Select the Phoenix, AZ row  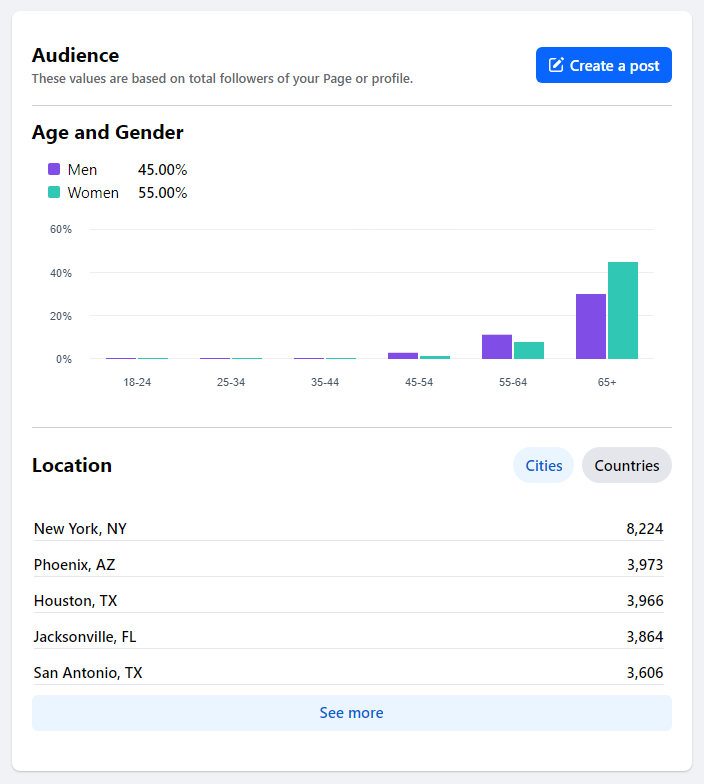pos(348,565)
